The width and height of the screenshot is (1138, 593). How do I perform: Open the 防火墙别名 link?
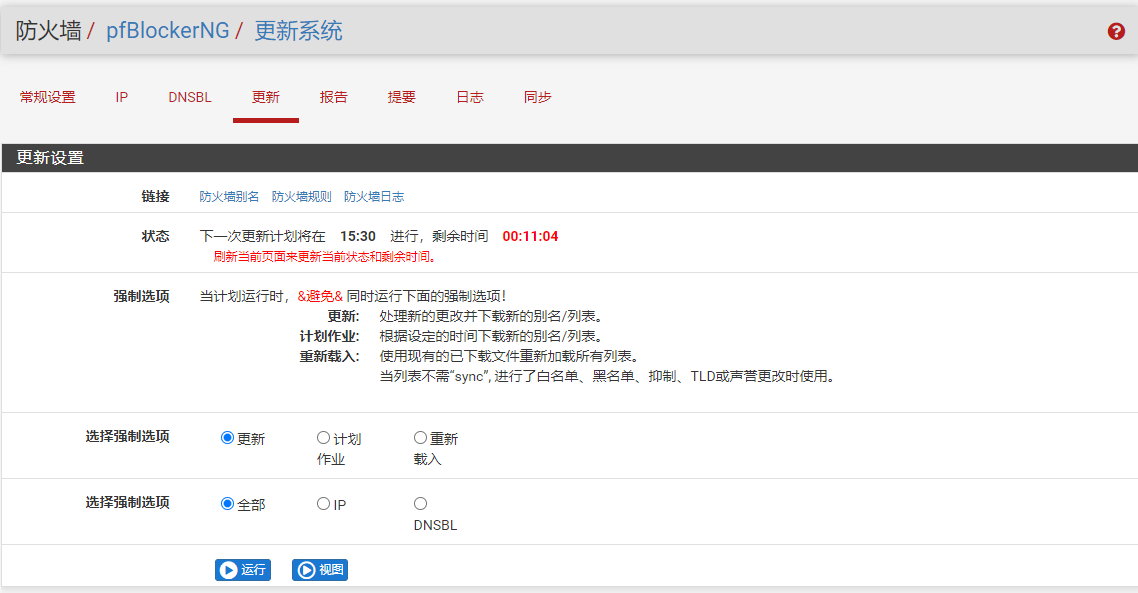229,197
